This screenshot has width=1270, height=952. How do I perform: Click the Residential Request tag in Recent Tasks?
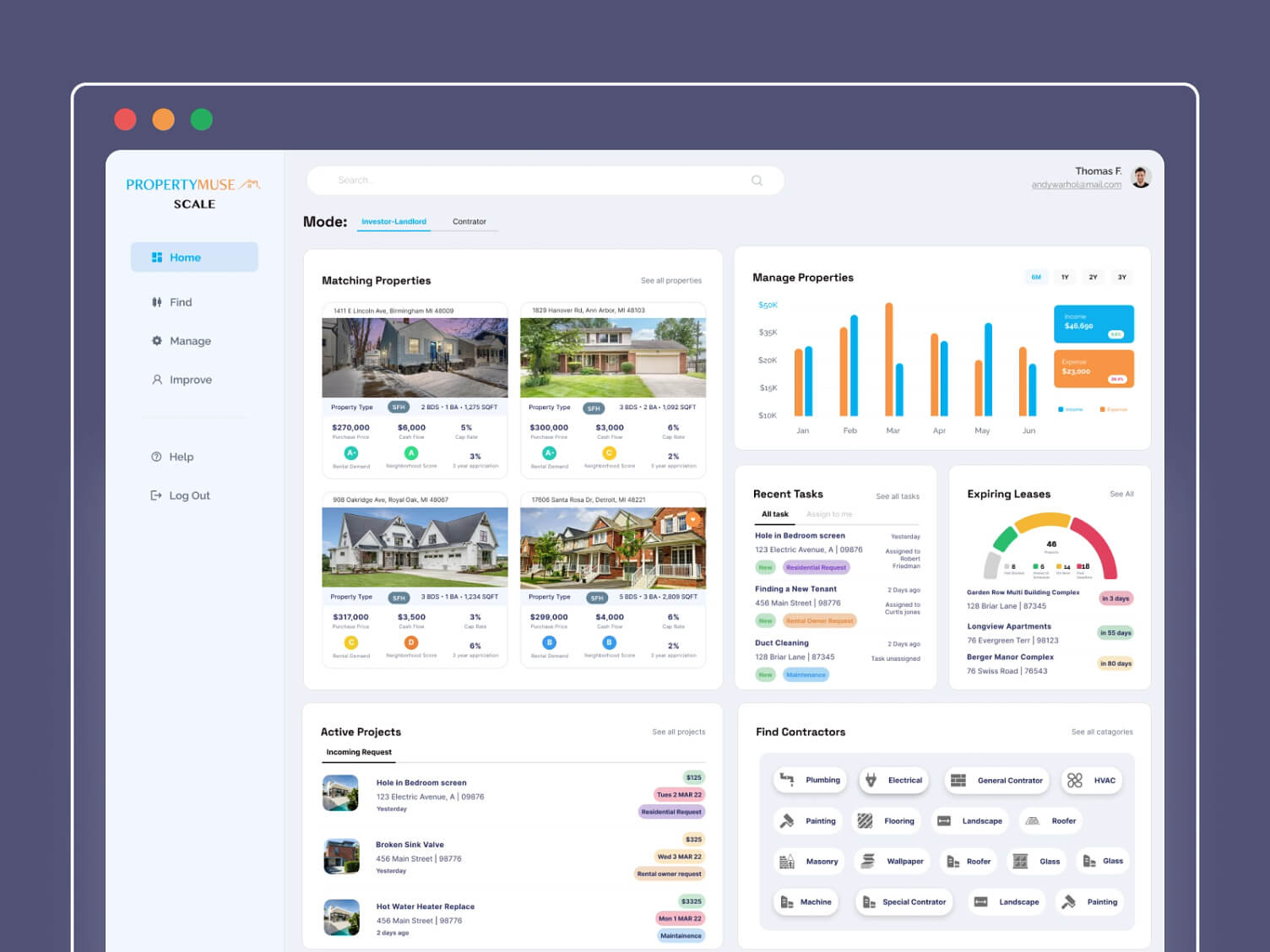point(816,567)
